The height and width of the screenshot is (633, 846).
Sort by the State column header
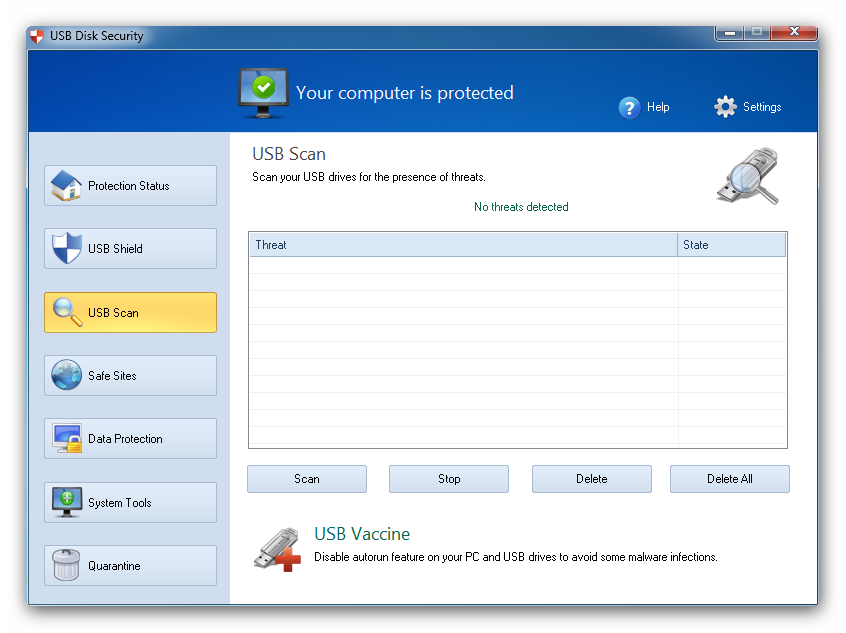732,244
